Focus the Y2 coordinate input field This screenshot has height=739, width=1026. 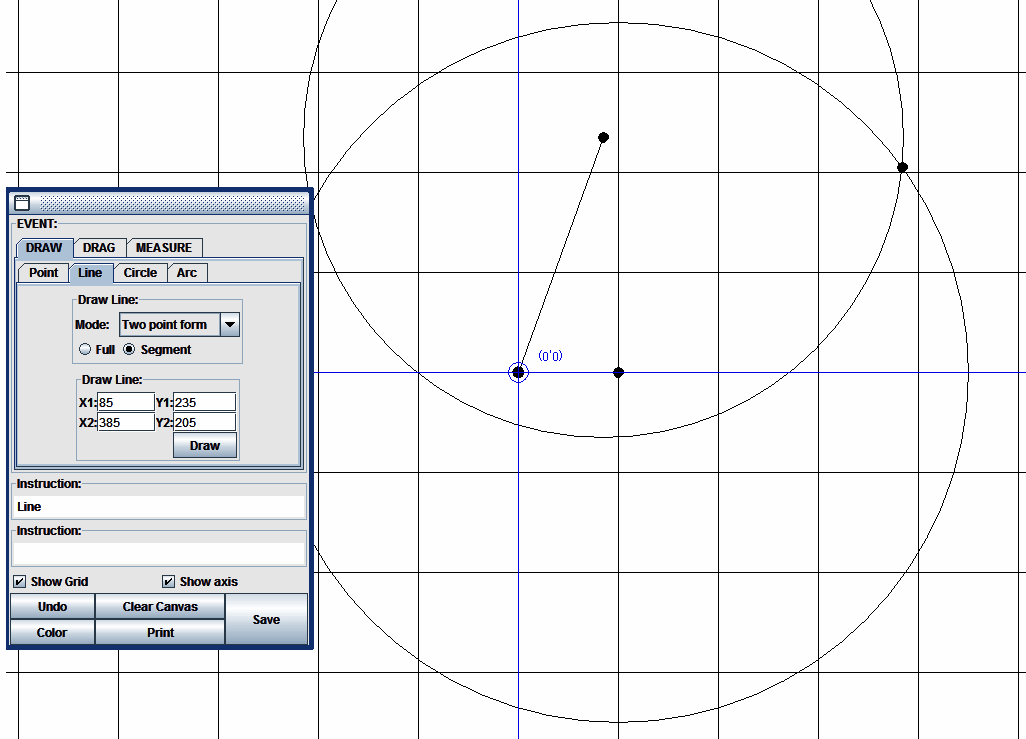point(204,422)
